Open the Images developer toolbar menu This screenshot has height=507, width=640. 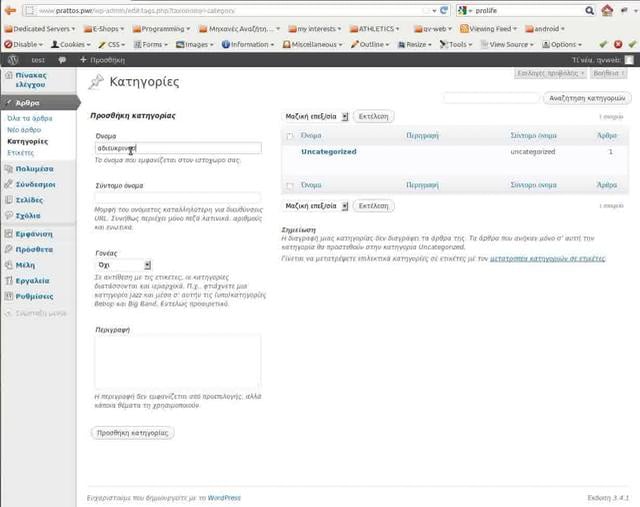194,44
